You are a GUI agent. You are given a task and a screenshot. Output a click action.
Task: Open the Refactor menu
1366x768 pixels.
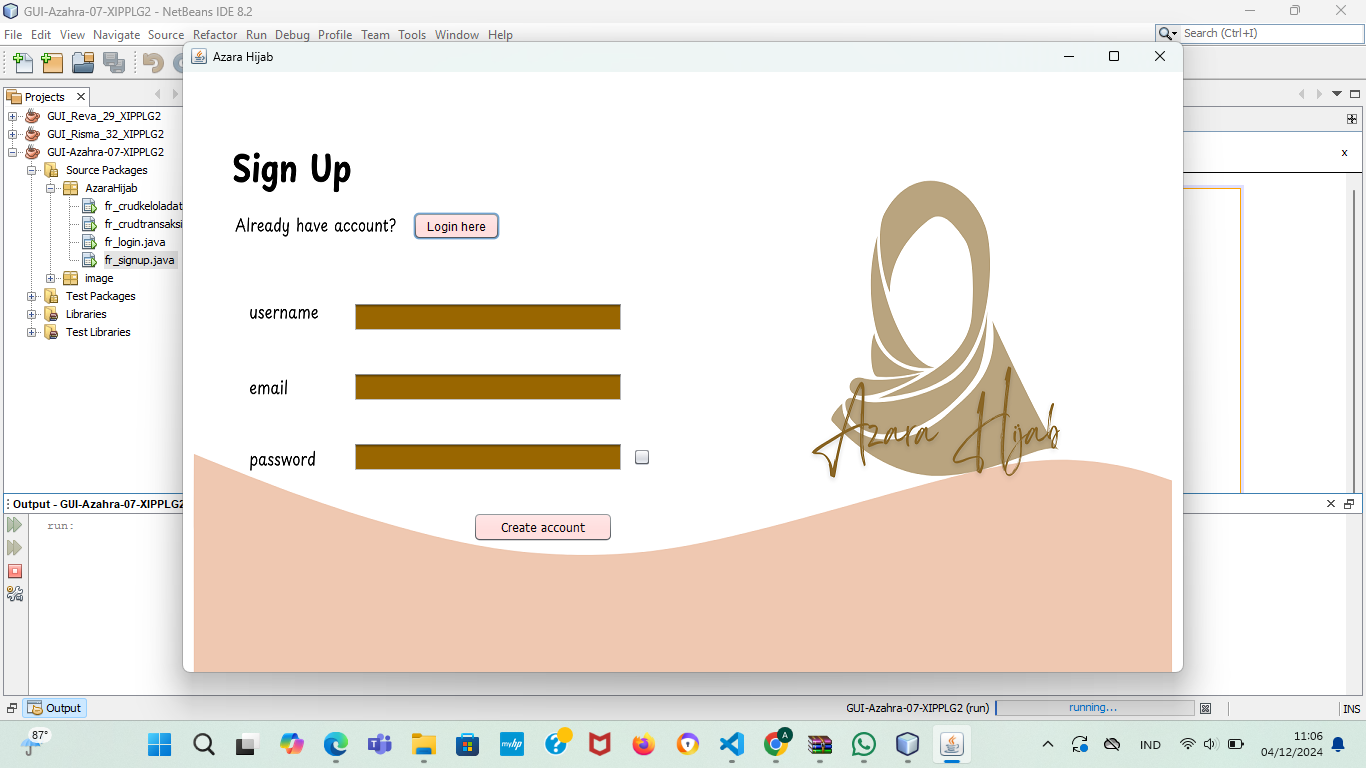point(215,34)
